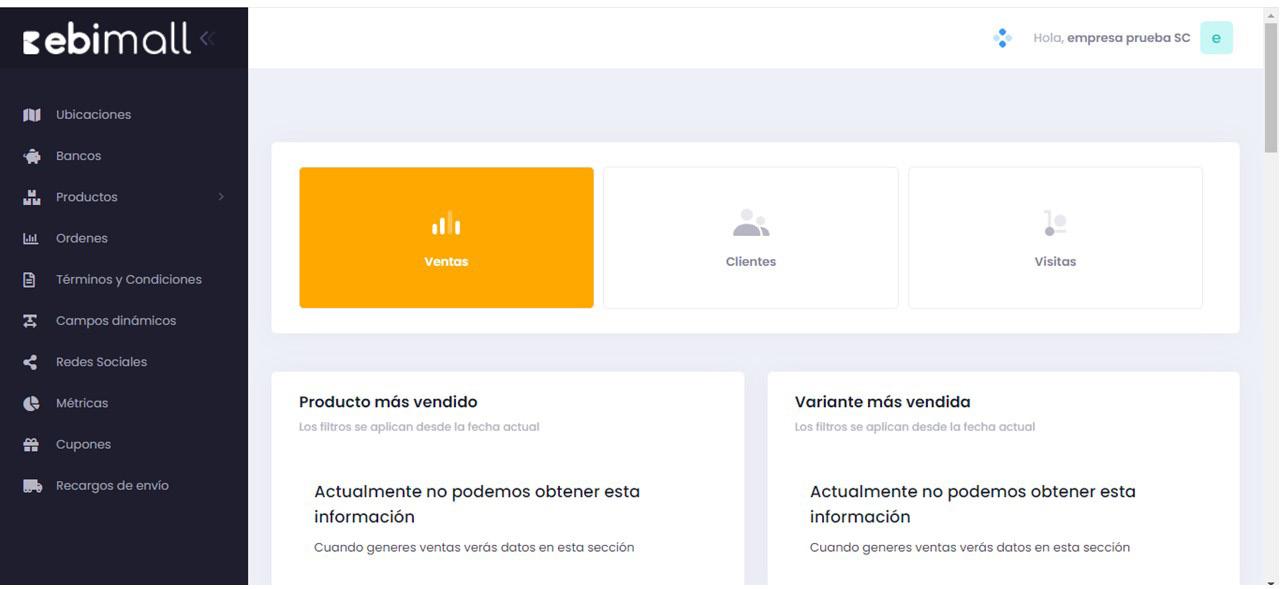Select the Ventas tab card

(446, 238)
